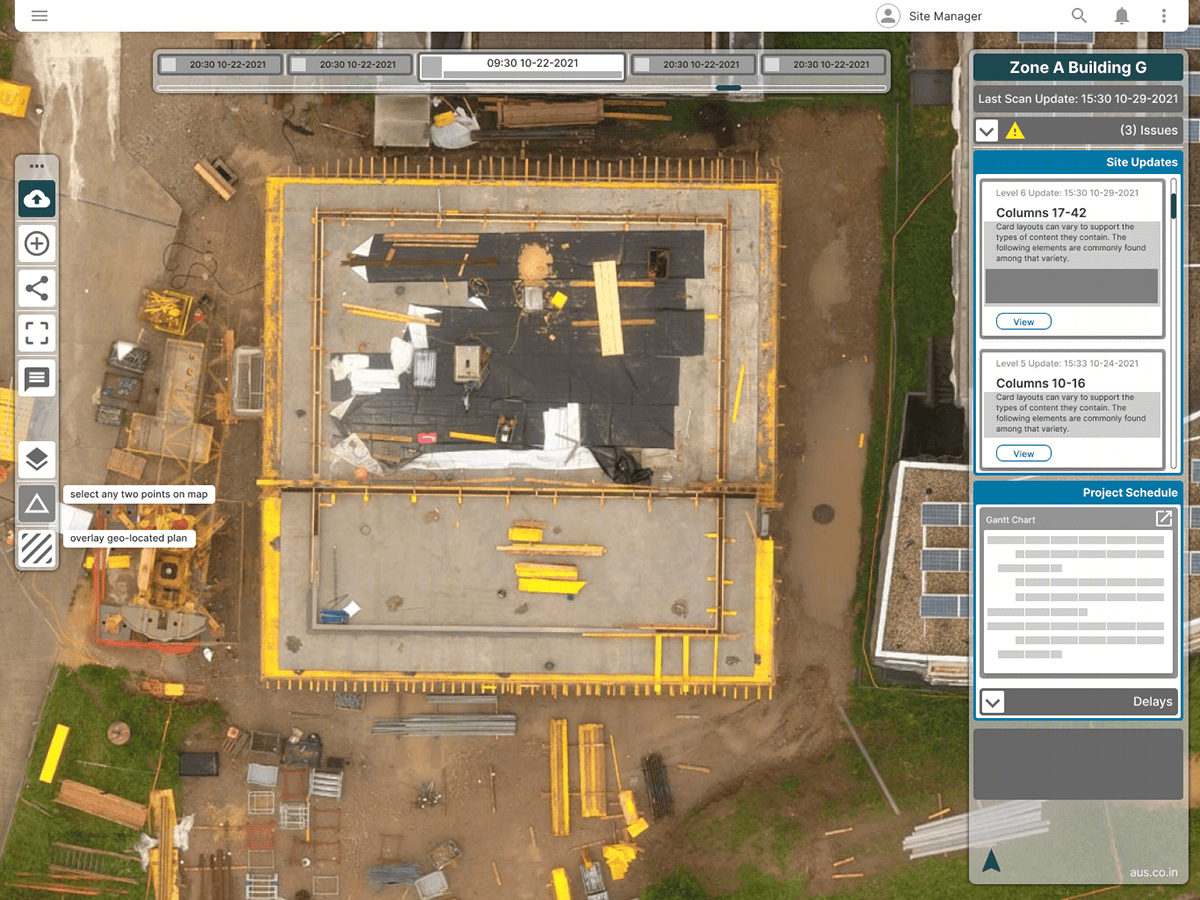Image resolution: width=1200 pixels, height=900 pixels.
Task: Select the cloud upload tool
Action: [37, 199]
